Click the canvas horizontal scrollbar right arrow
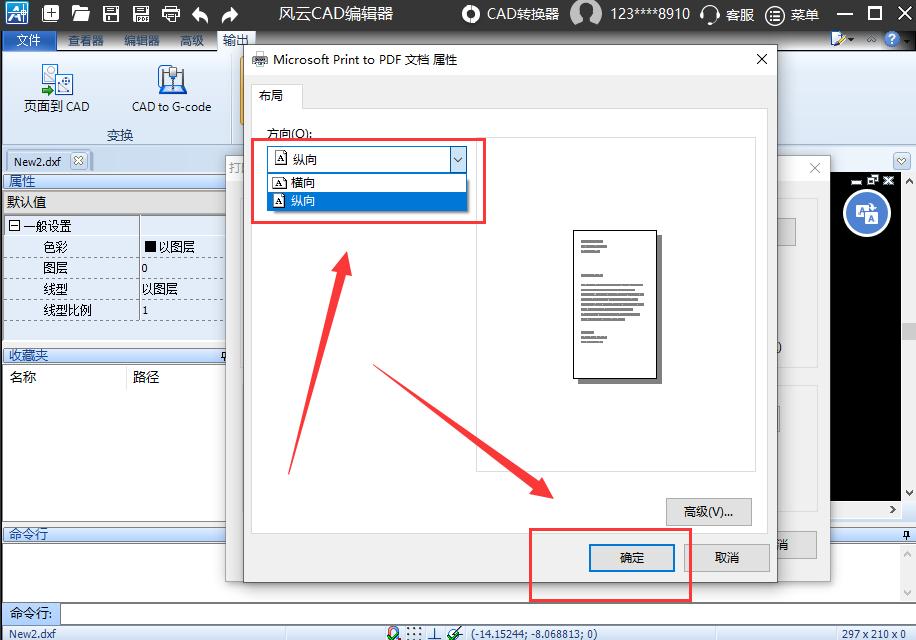This screenshot has width=916, height=640. click(x=893, y=509)
